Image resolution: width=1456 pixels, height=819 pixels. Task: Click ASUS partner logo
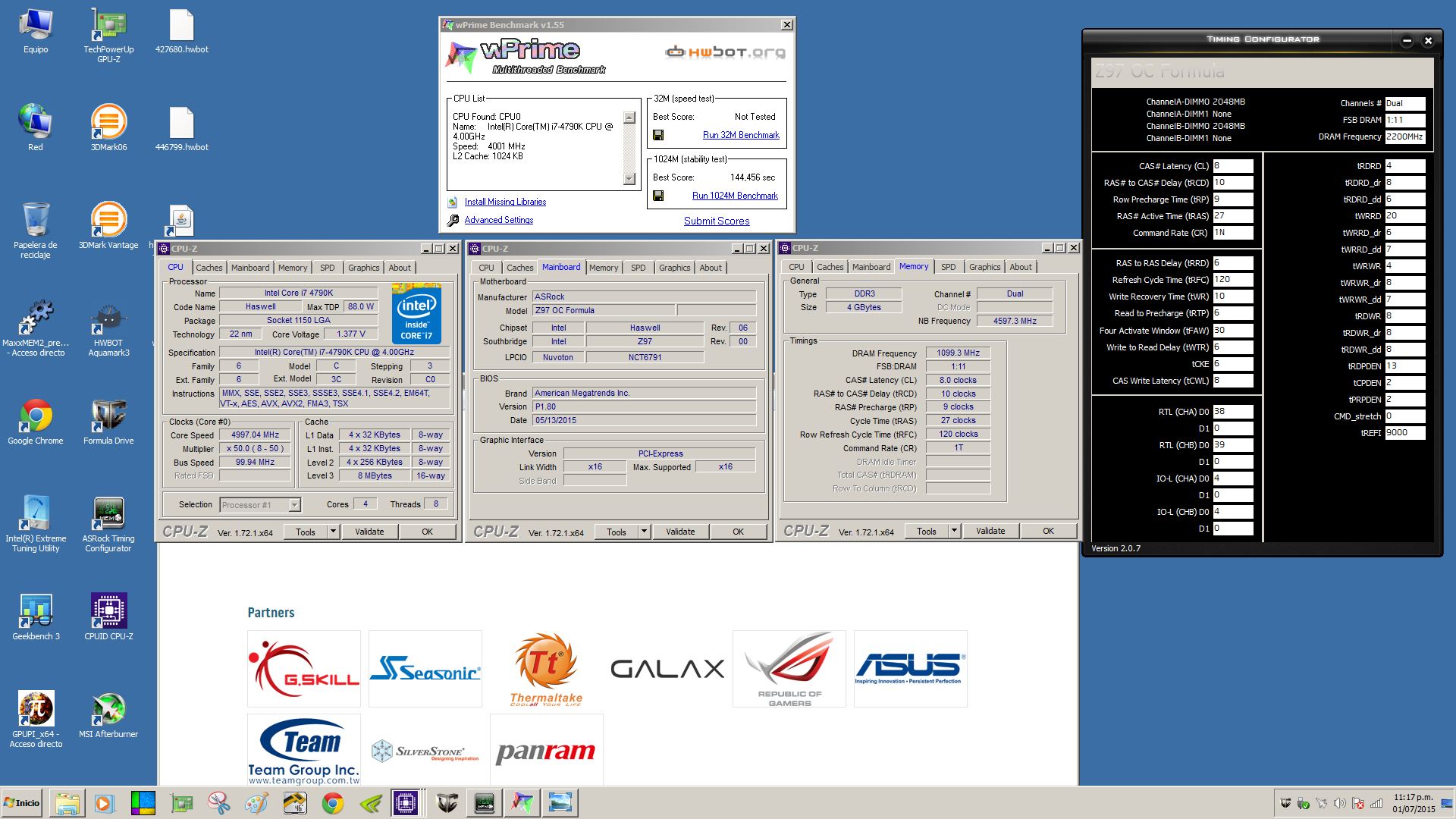pos(911,669)
